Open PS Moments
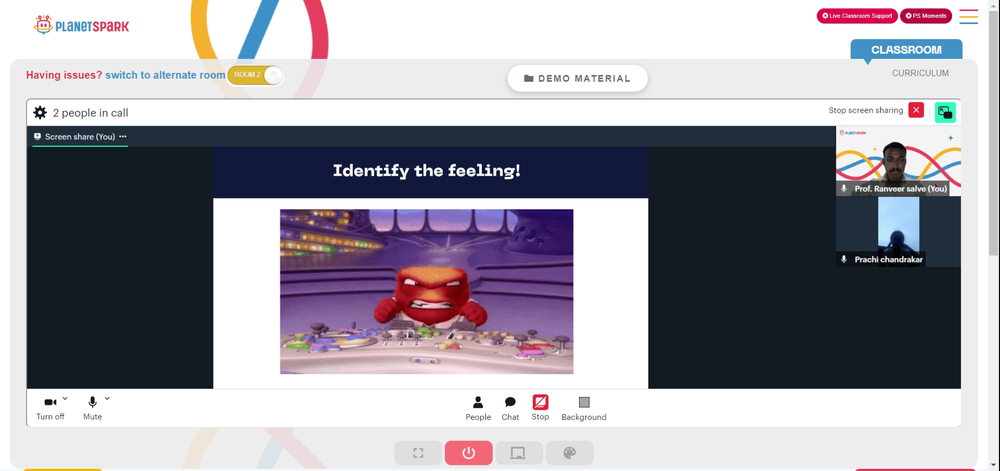 pos(925,16)
